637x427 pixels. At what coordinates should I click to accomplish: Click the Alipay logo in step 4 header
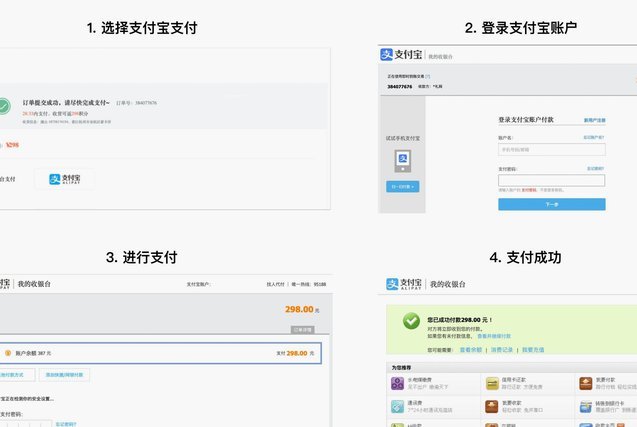[404, 284]
